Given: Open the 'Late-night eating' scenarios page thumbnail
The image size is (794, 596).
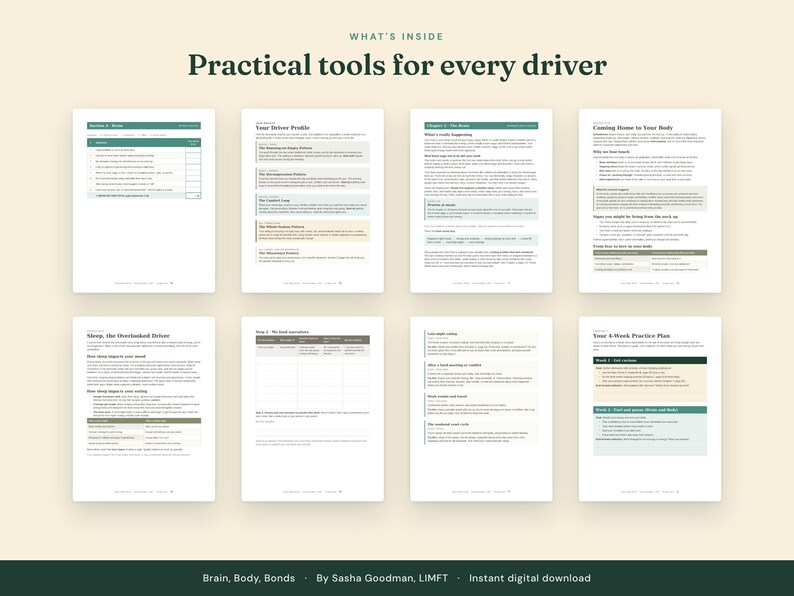Looking at the screenshot, I should click(481, 409).
